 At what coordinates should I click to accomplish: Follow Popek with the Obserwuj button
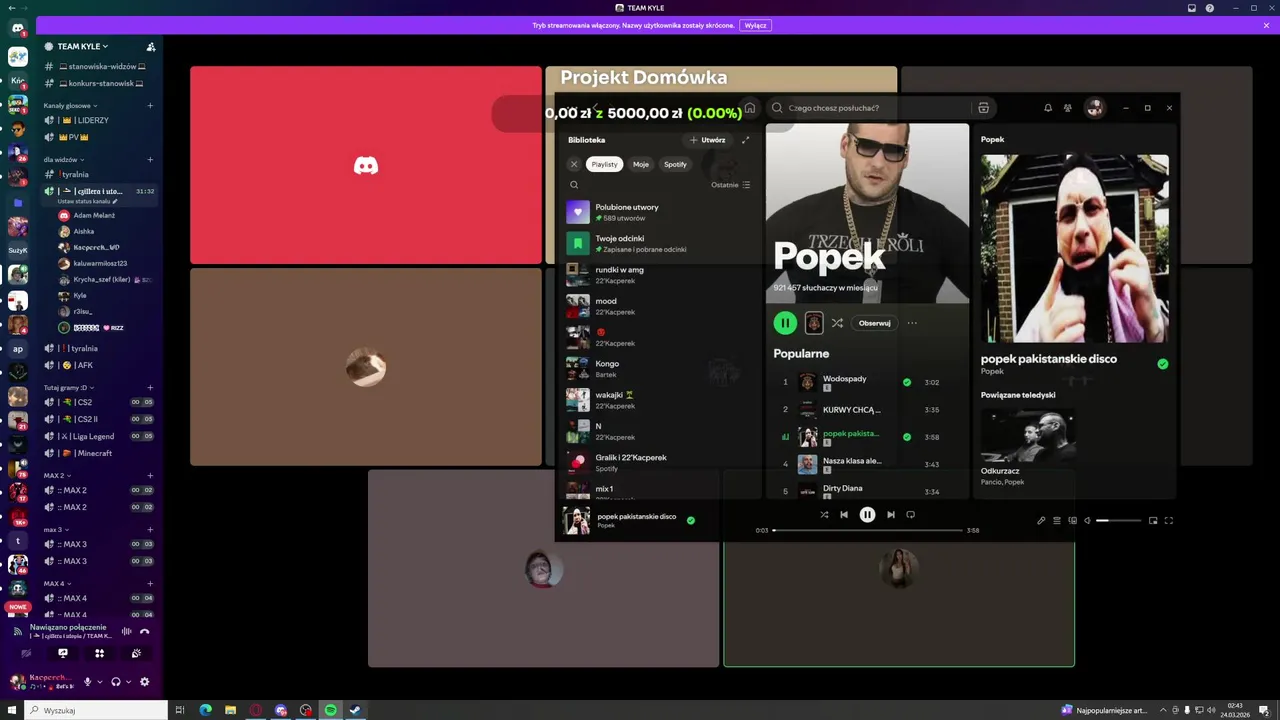pos(875,323)
